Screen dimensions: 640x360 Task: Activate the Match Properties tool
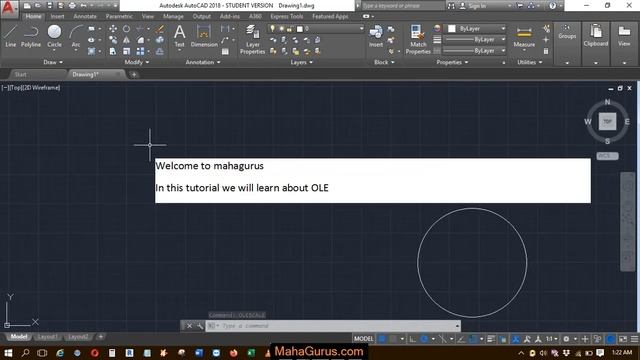(418, 39)
